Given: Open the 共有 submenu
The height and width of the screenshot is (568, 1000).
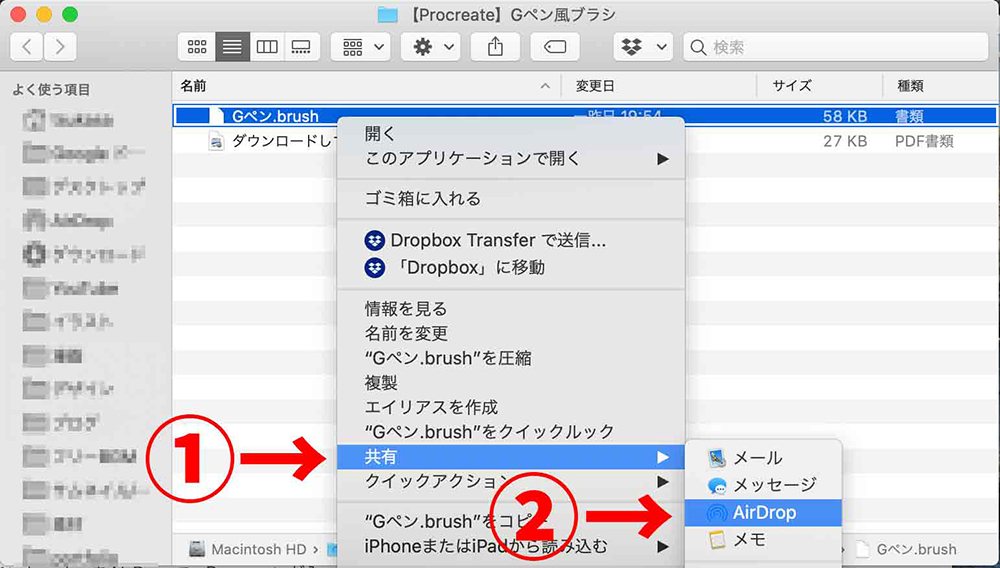Looking at the screenshot, I should pyautogui.click(x=510, y=457).
